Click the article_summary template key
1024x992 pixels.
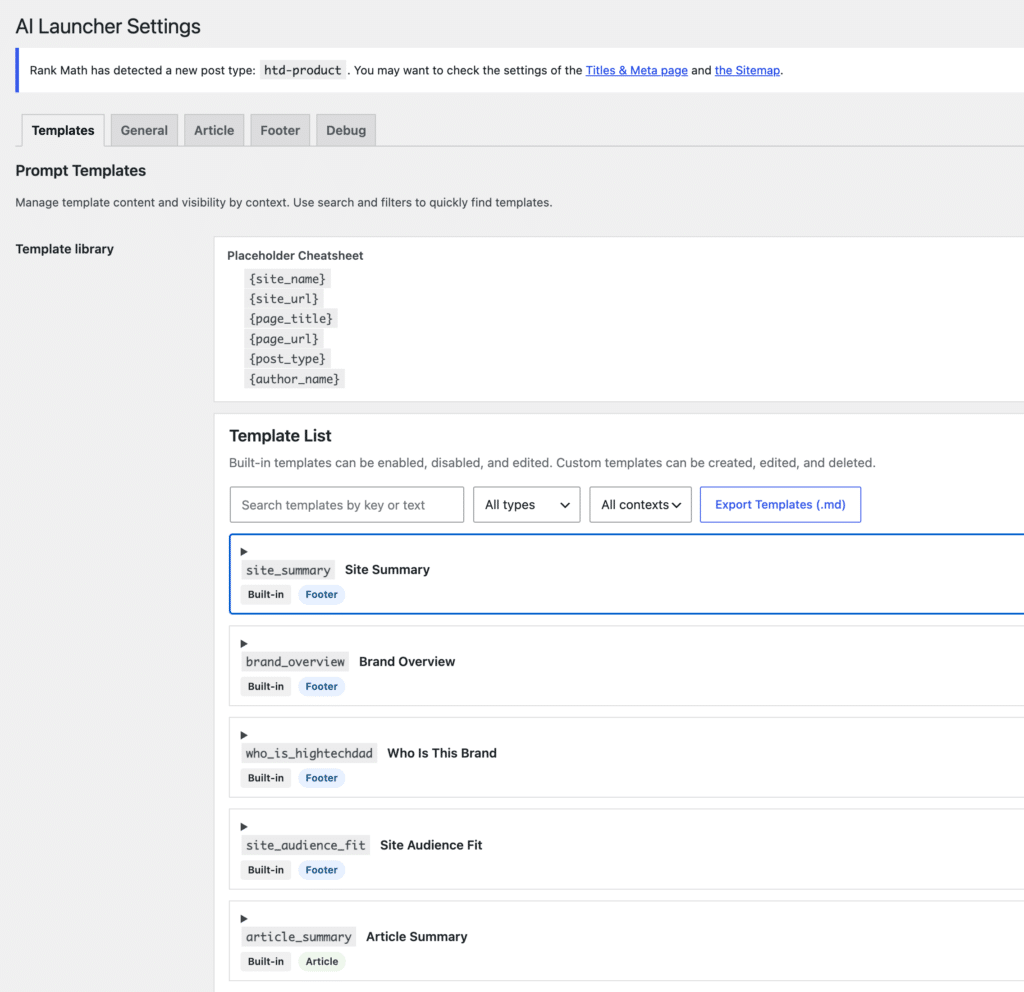tap(298, 936)
